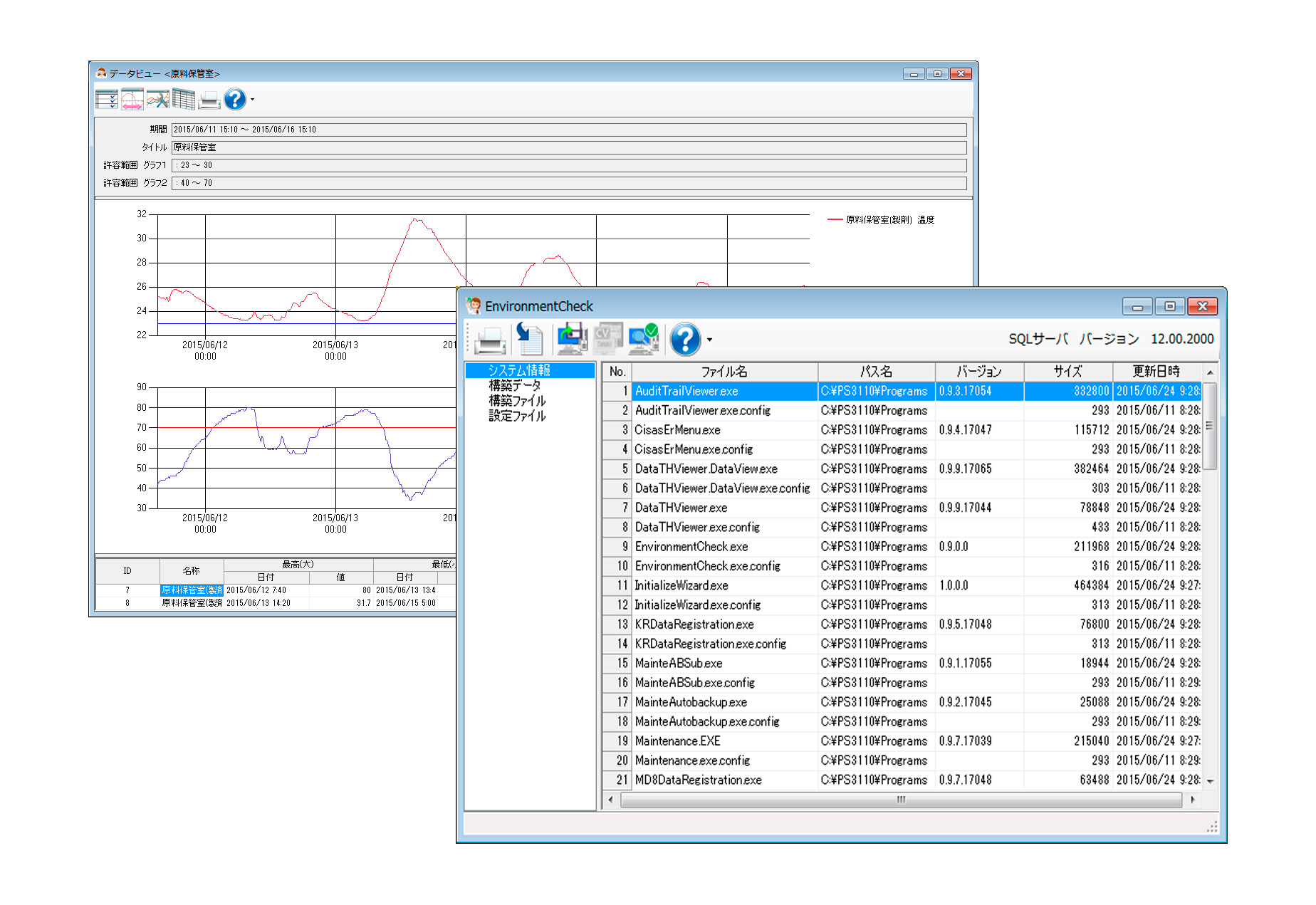
Task: Sort by the 更新日時 column header
Action: [1157, 372]
